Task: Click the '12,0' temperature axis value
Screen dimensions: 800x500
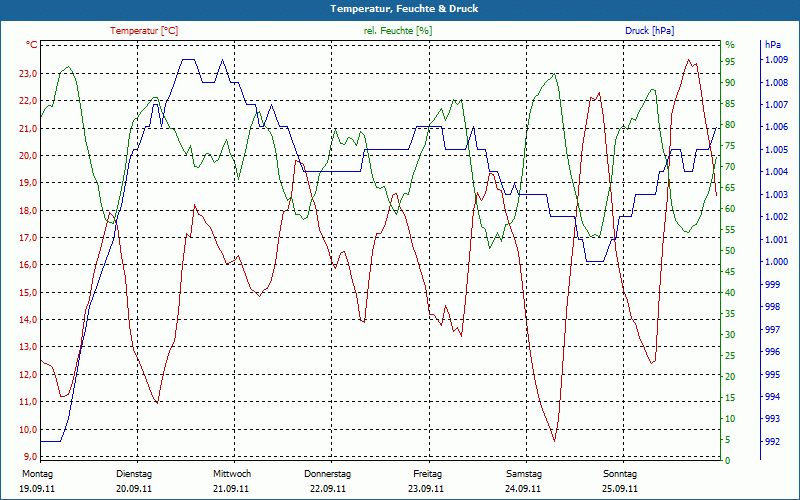Action: 28,374
